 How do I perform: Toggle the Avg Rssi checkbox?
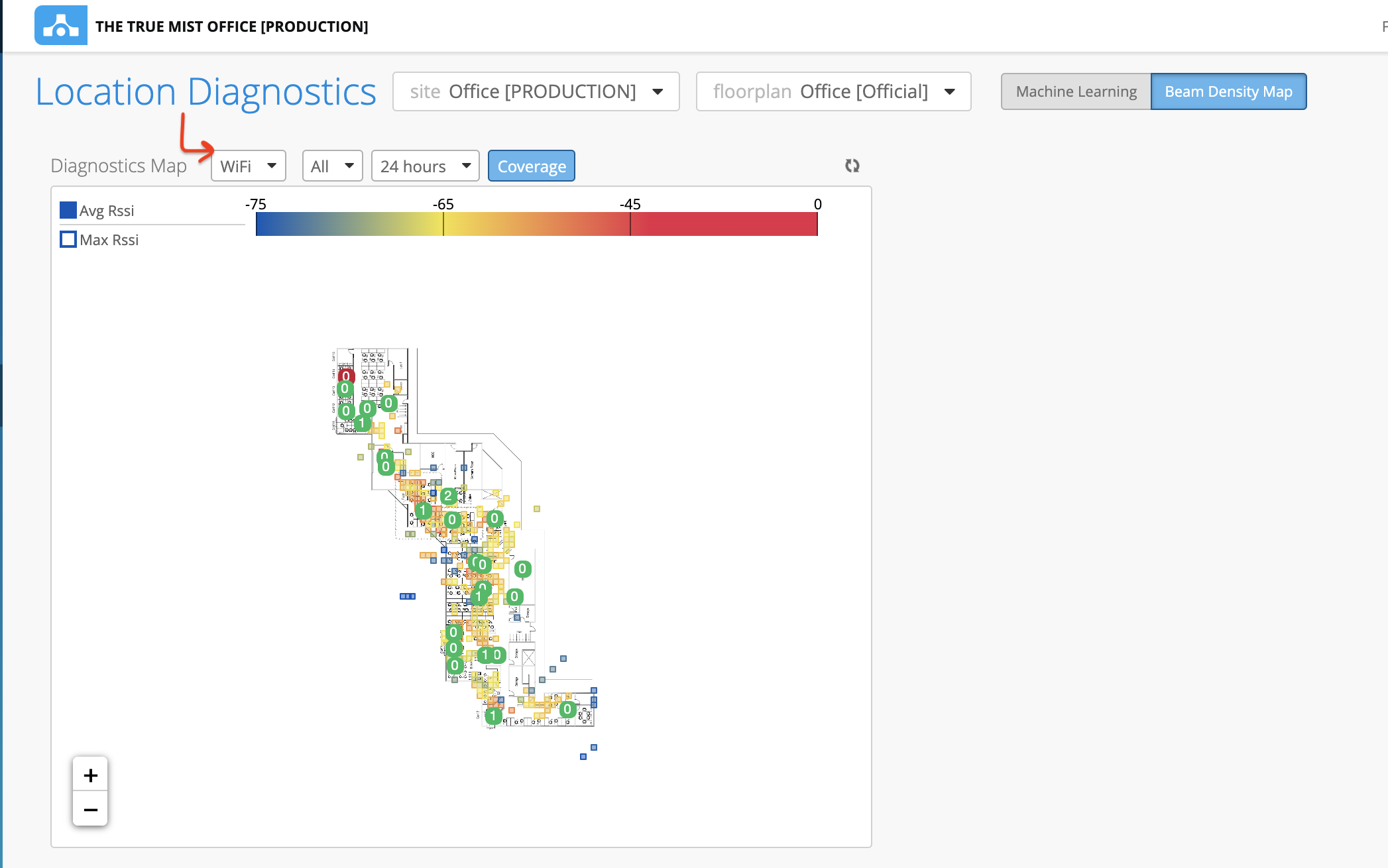[68, 210]
